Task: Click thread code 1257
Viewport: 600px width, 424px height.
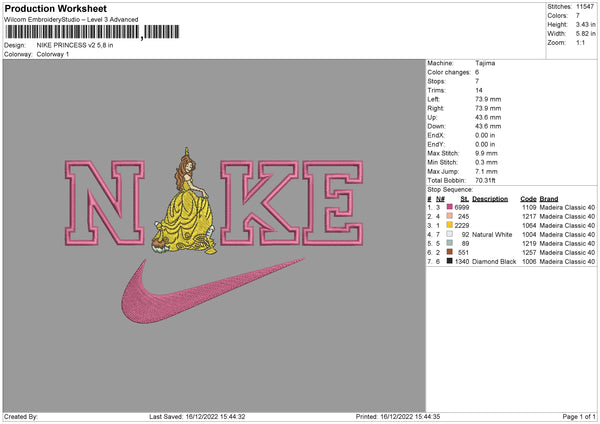Action: (x=529, y=253)
